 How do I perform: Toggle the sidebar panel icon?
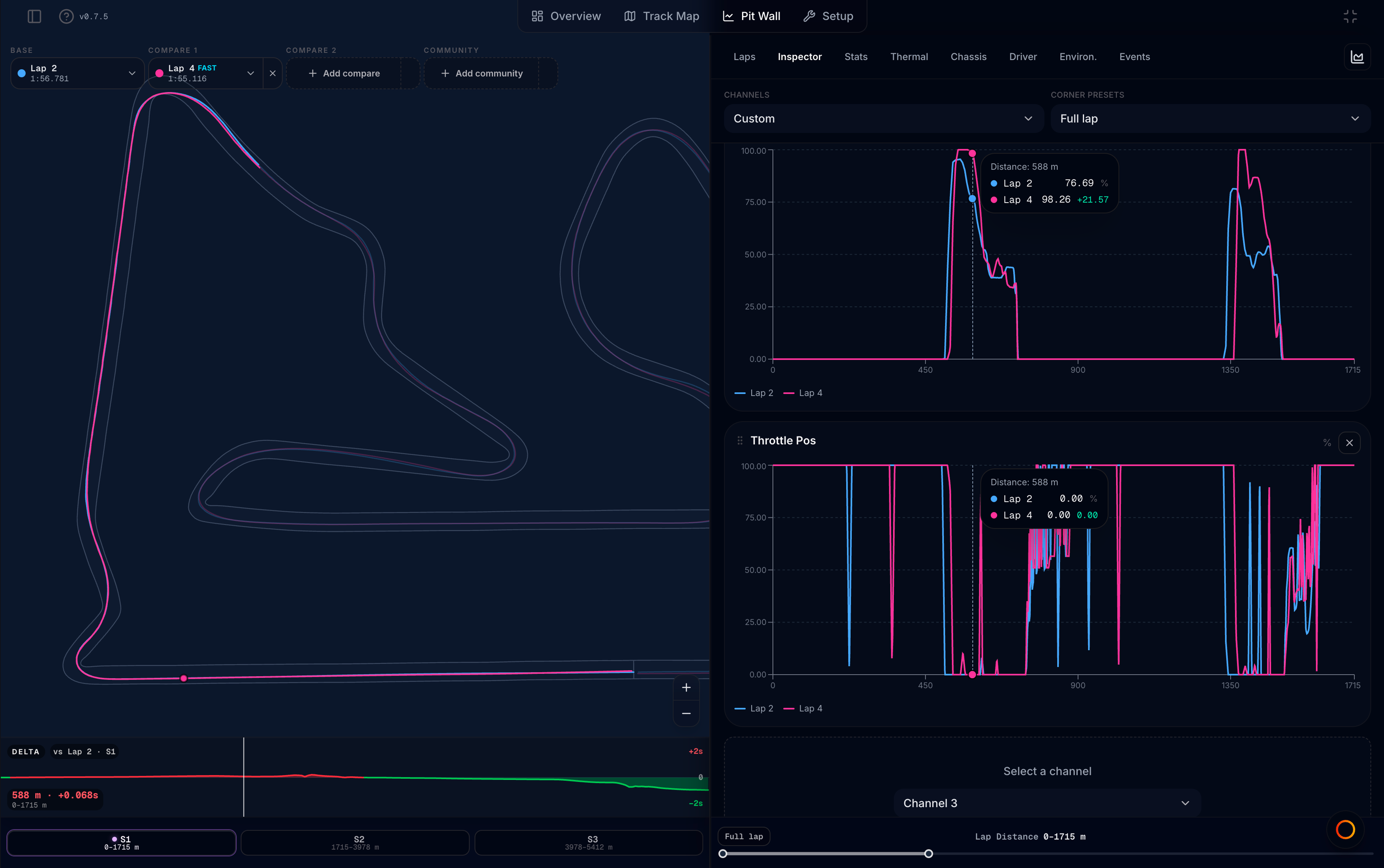[34, 17]
